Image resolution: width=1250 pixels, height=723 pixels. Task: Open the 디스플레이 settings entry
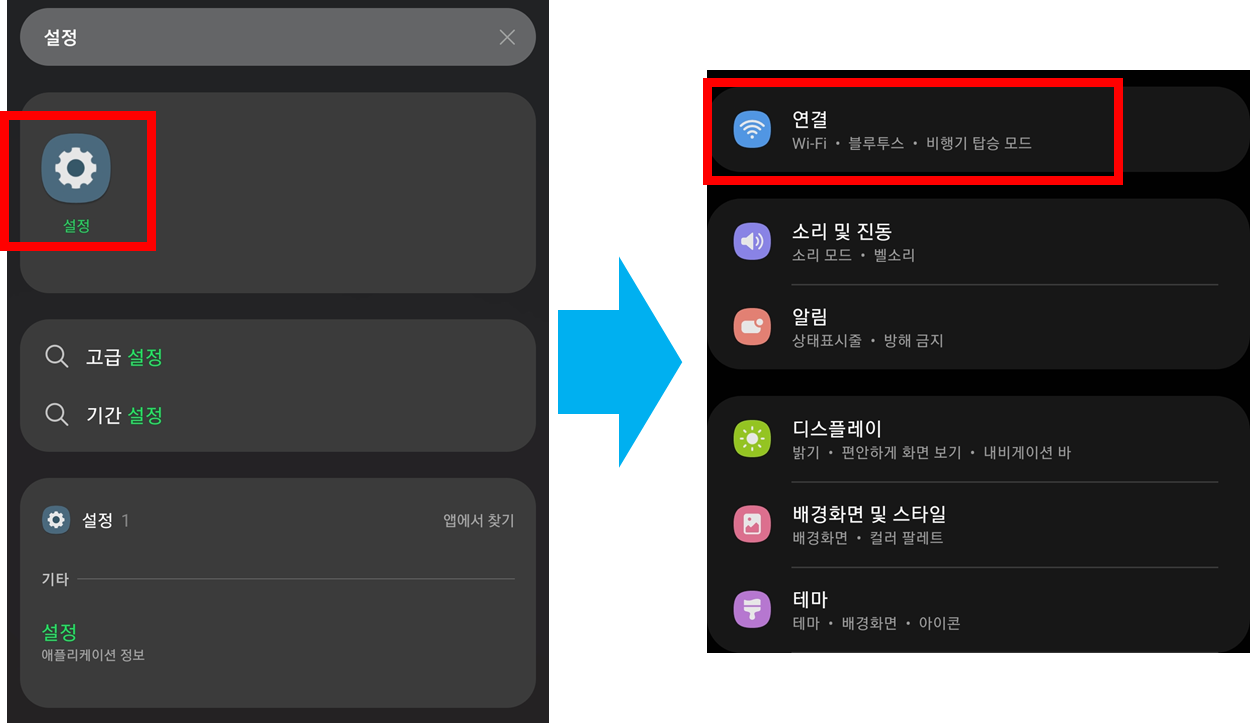(x=978, y=439)
